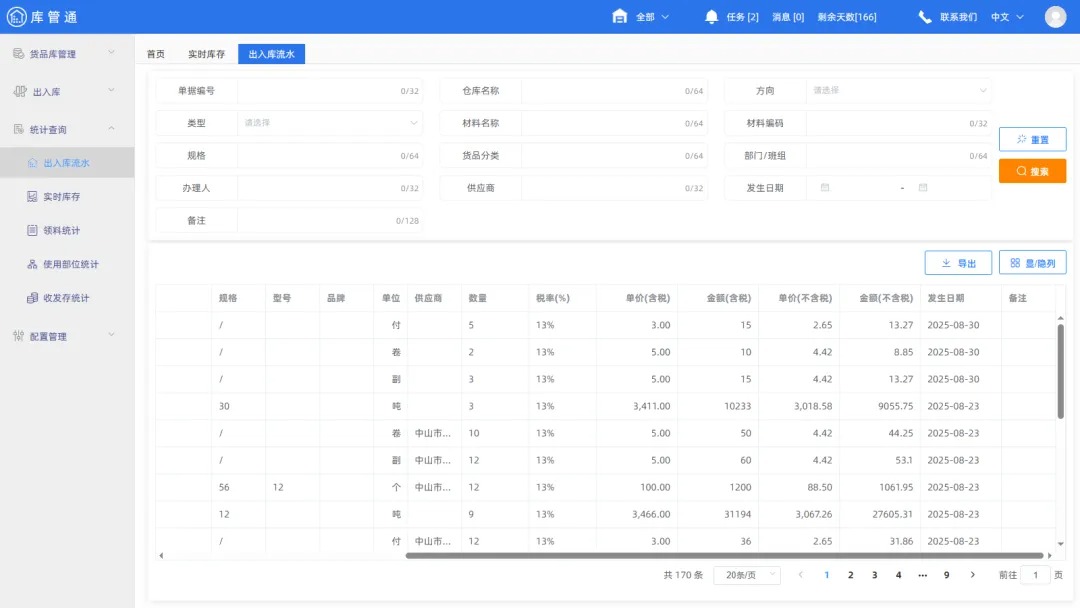Image resolution: width=1080 pixels, height=608 pixels.
Task: Open the user avatar in the top bar
Action: (x=1055, y=16)
